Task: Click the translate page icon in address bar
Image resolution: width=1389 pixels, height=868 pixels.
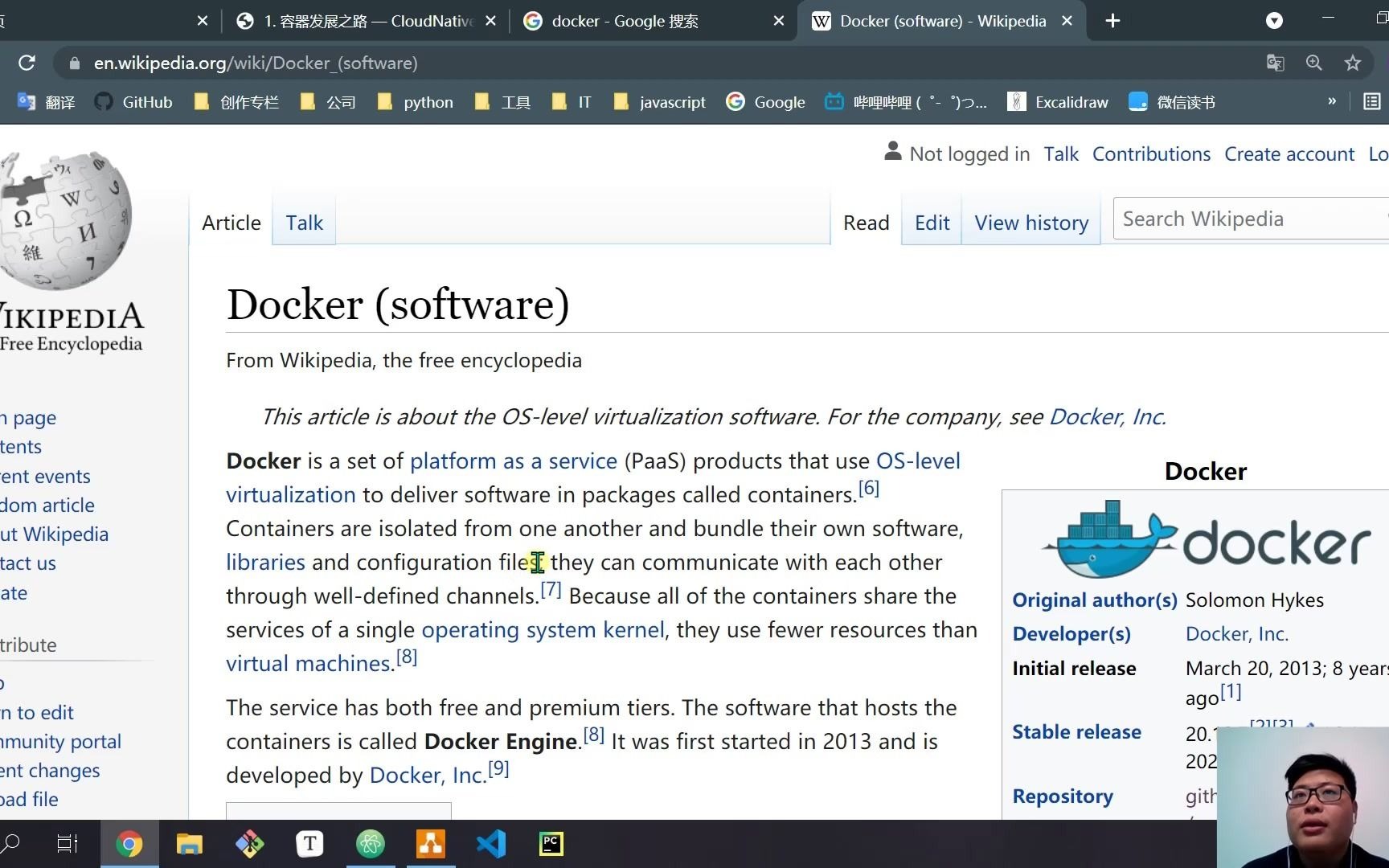Action: tap(1275, 63)
